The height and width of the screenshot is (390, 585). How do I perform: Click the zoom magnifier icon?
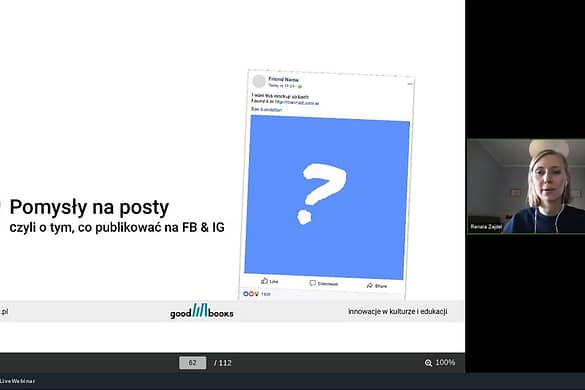(428, 363)
